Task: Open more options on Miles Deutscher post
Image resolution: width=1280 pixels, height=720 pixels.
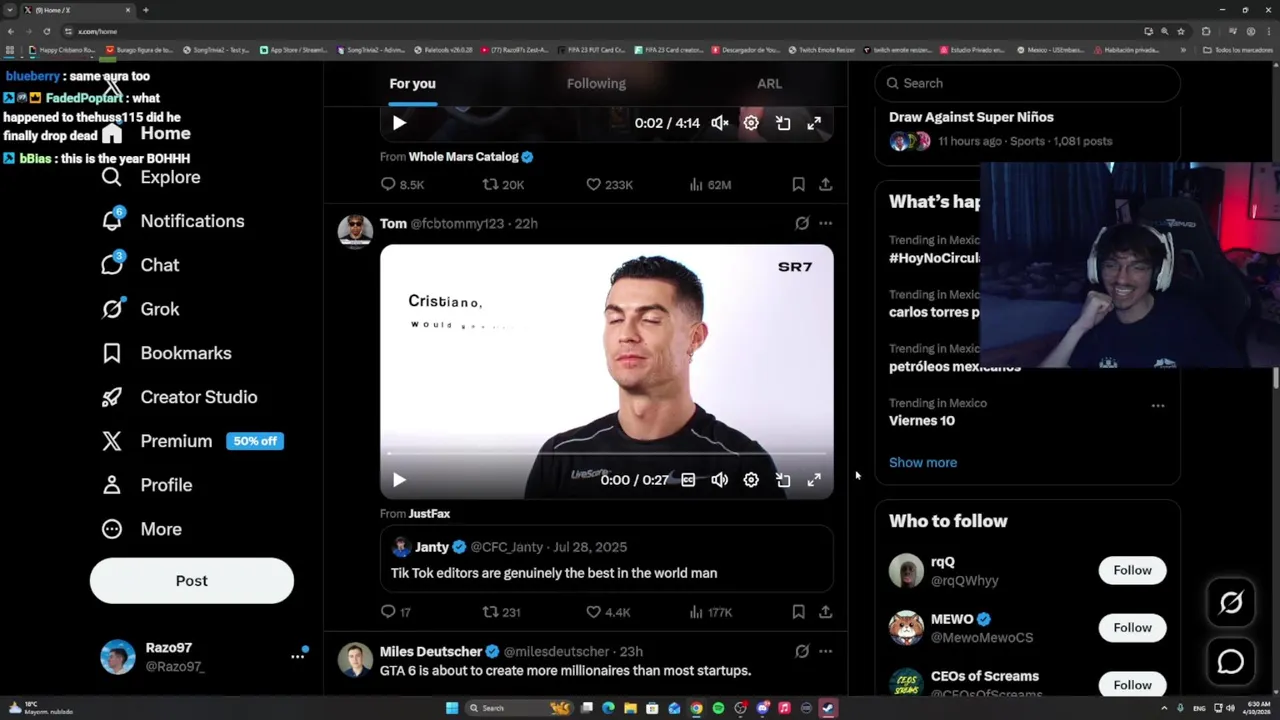Action: (x=825, y=651)
